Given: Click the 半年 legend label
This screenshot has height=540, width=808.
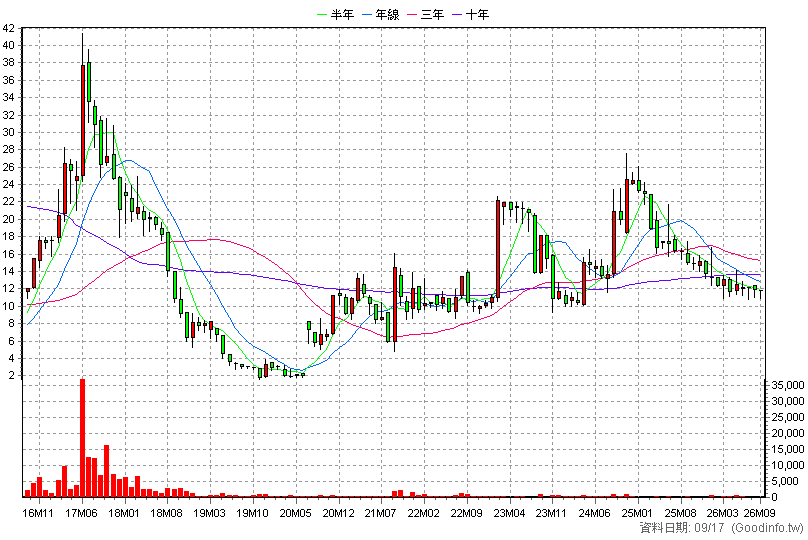Looking at the screenshot, I should [342, 14].
